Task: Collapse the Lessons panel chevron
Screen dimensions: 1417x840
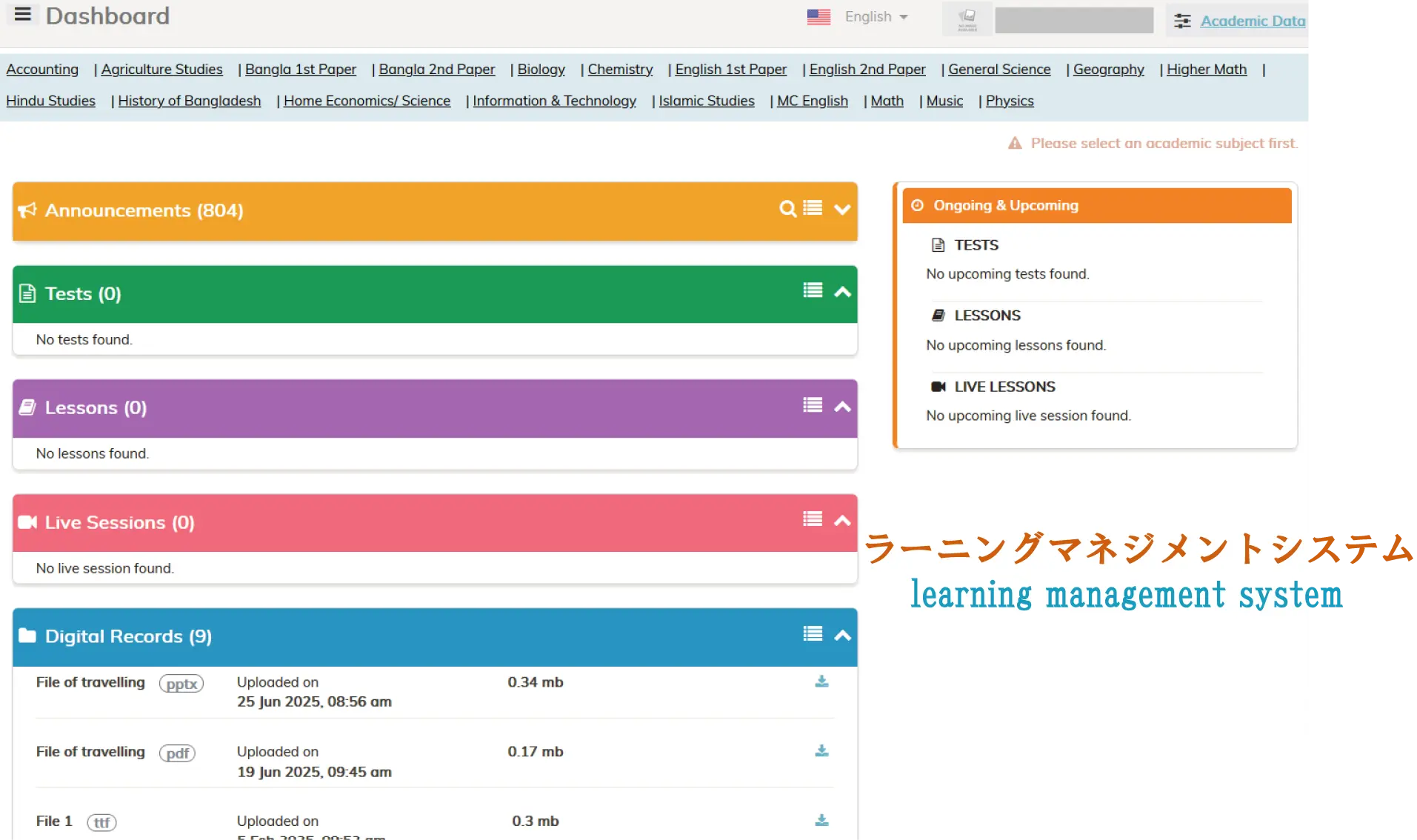Action: coord(842,407)
